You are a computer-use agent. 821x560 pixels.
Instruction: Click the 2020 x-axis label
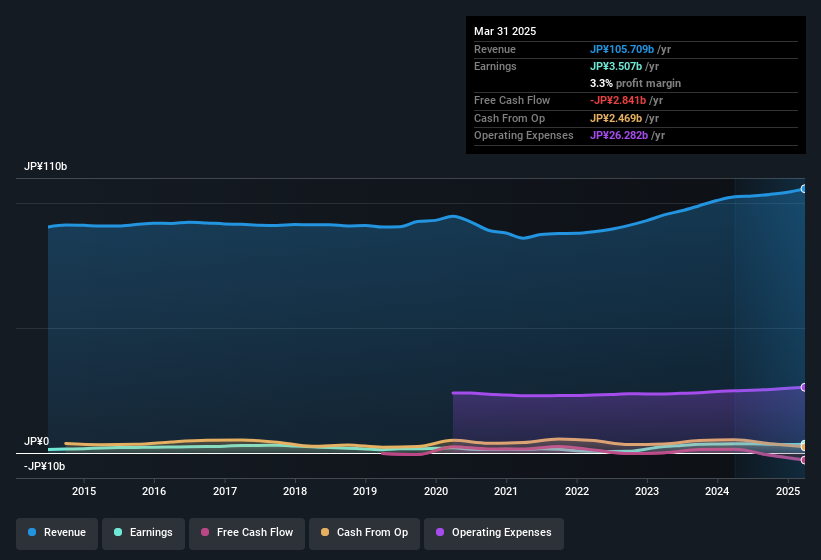(x=436, y=491)
